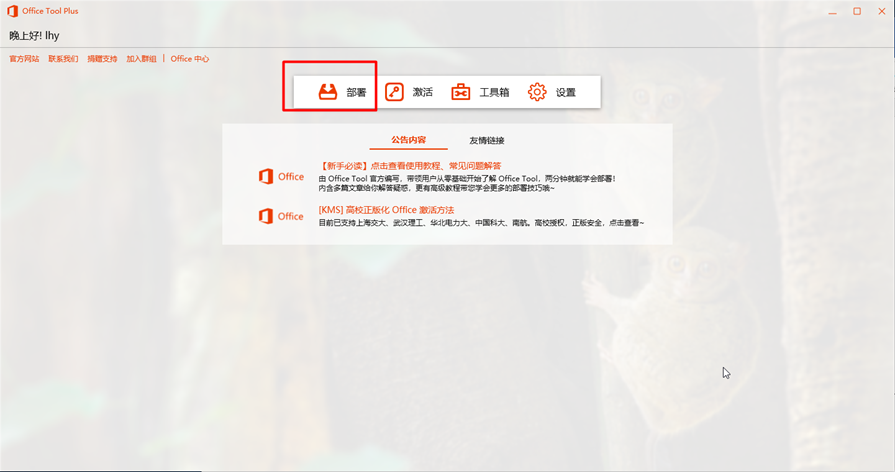
Task: Click the Office logo beside 新手必读 announcement
Action: point(266,177)
